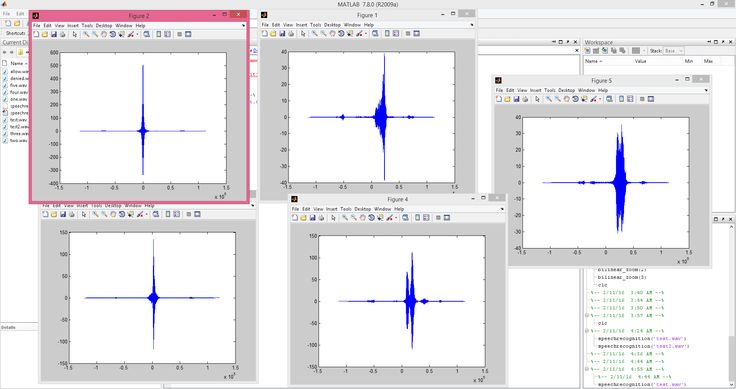Click the Print icon in Figure 2
This screenshot has width=736, height=389.
click(x=62, y=34)
